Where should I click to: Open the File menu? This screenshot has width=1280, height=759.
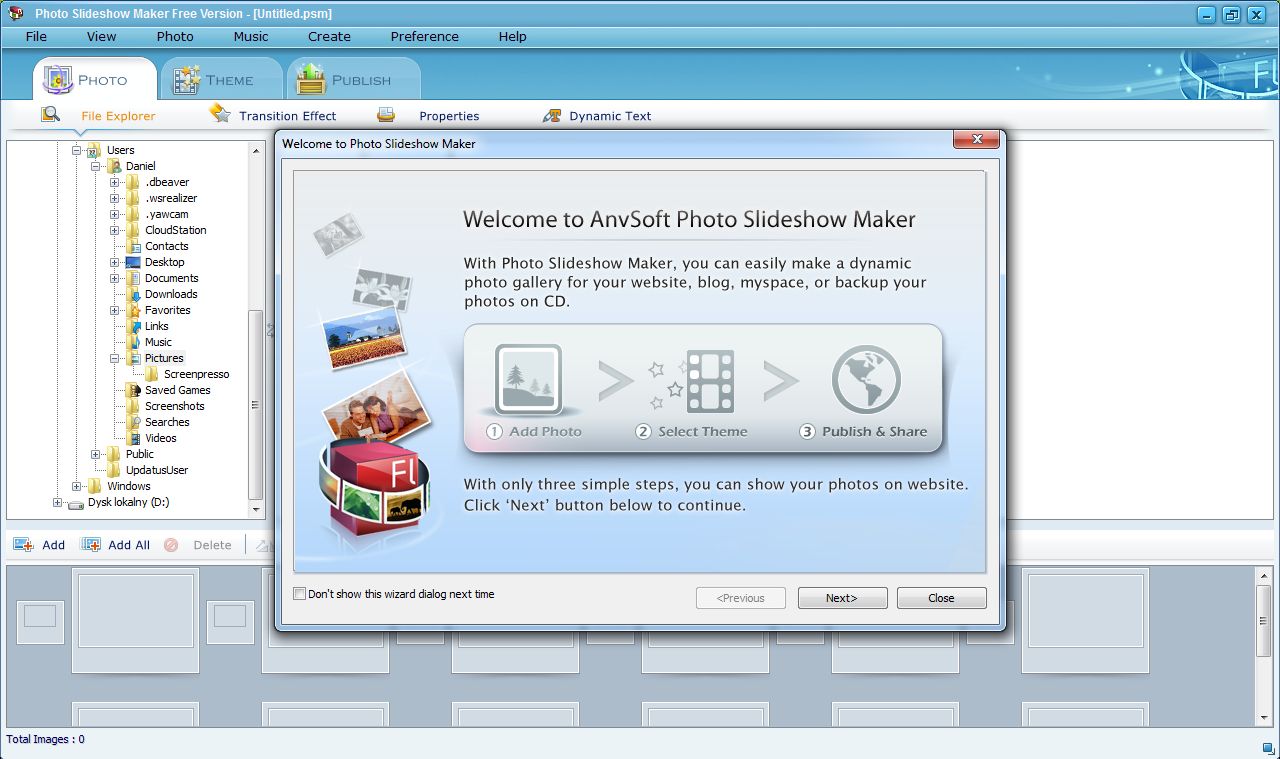click(x=36, y=36)
